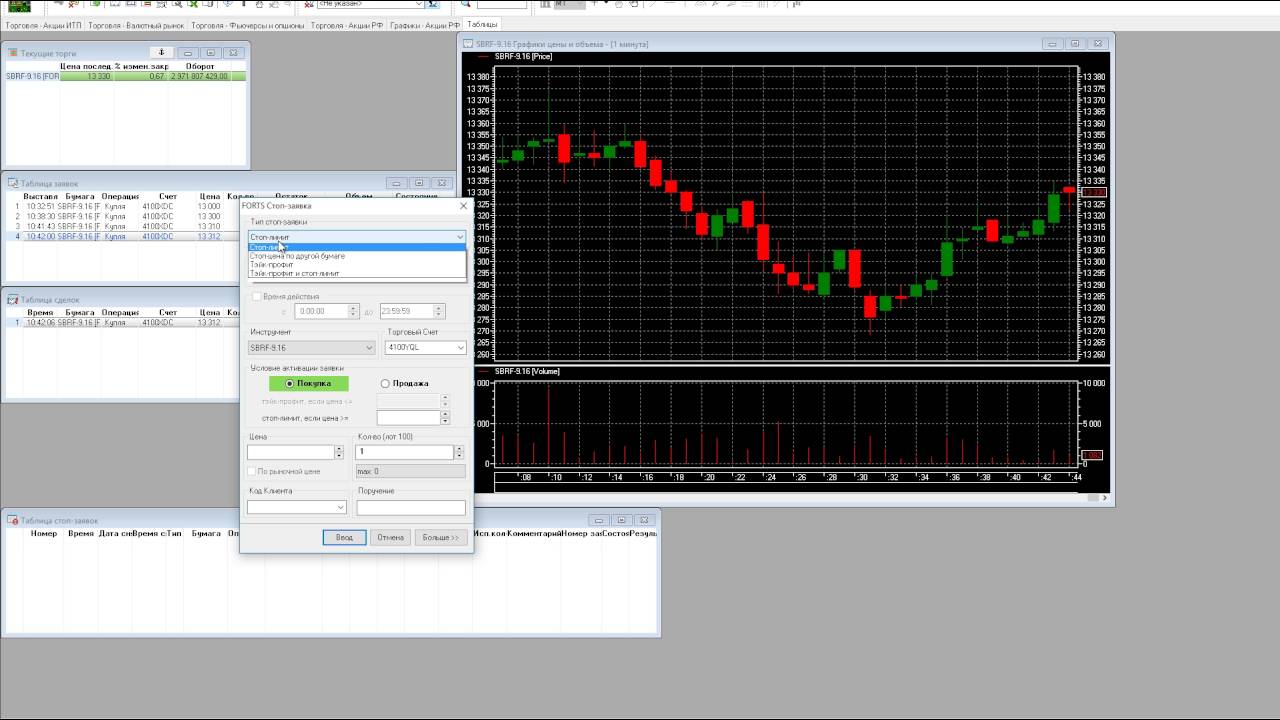Switch to Торговля - Фьючерсы и опционы tab
The height and width of the screenshot is (720, 1280).
pyautogui.click(x=248, y=24)
